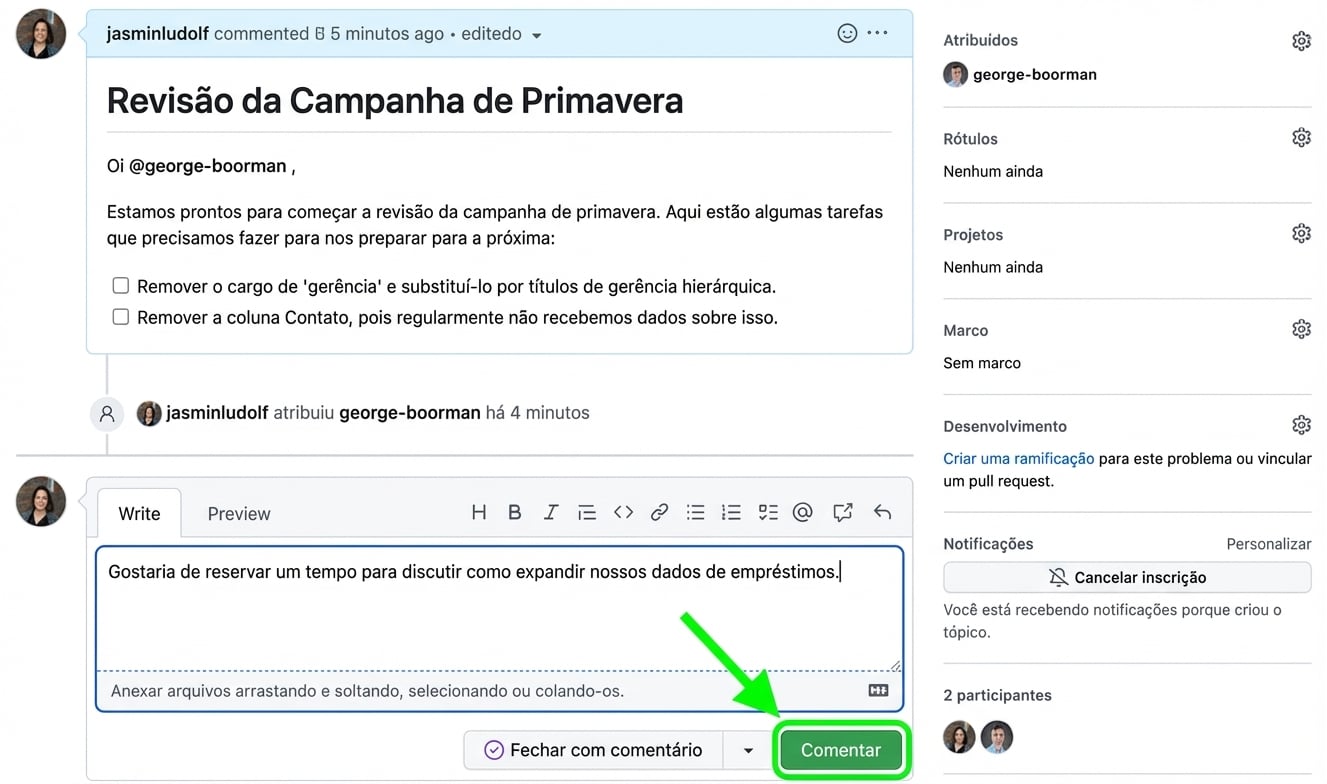This screenshot has height=784, width=1327.
Task: Insert a task list icon
Action: tap(767, 512)
